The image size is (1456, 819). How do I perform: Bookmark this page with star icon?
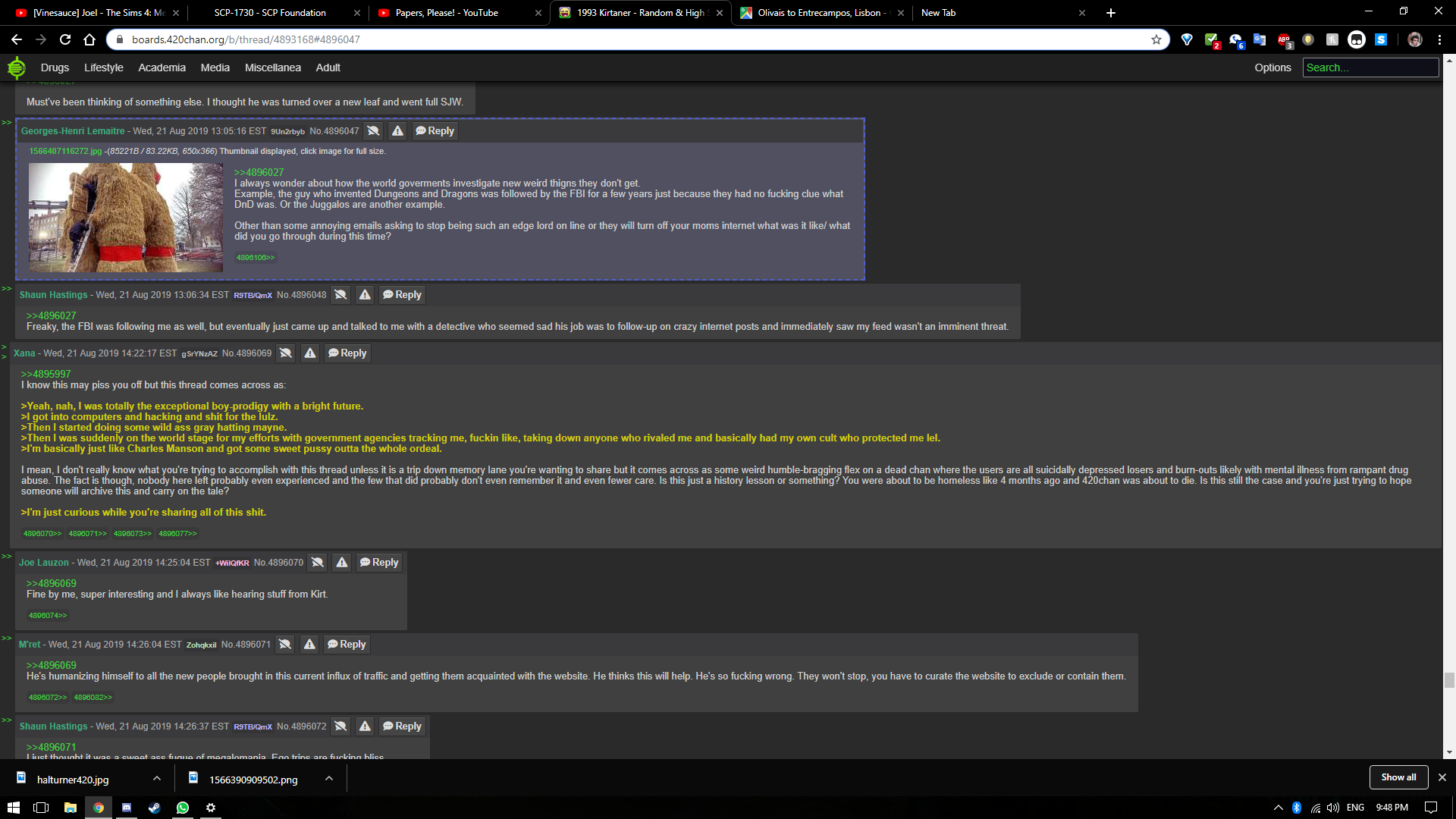pos(1156,39)
